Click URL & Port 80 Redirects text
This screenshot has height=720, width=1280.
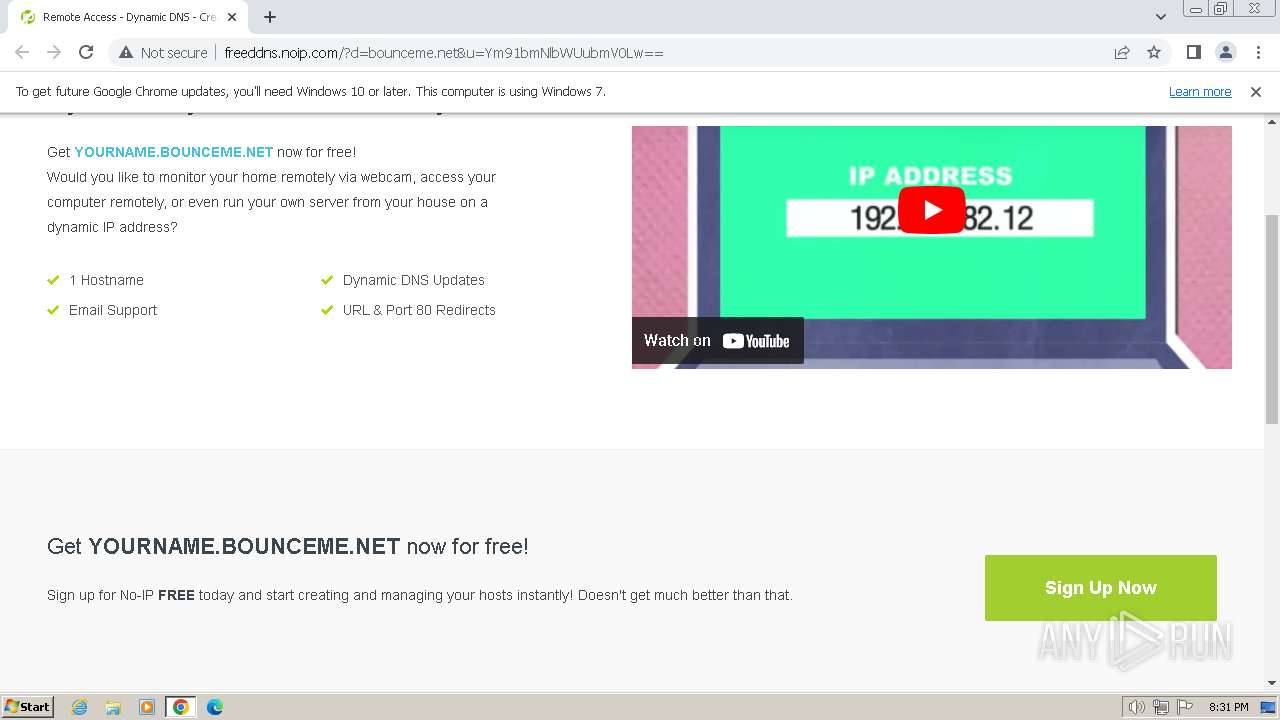pos(419,310)
